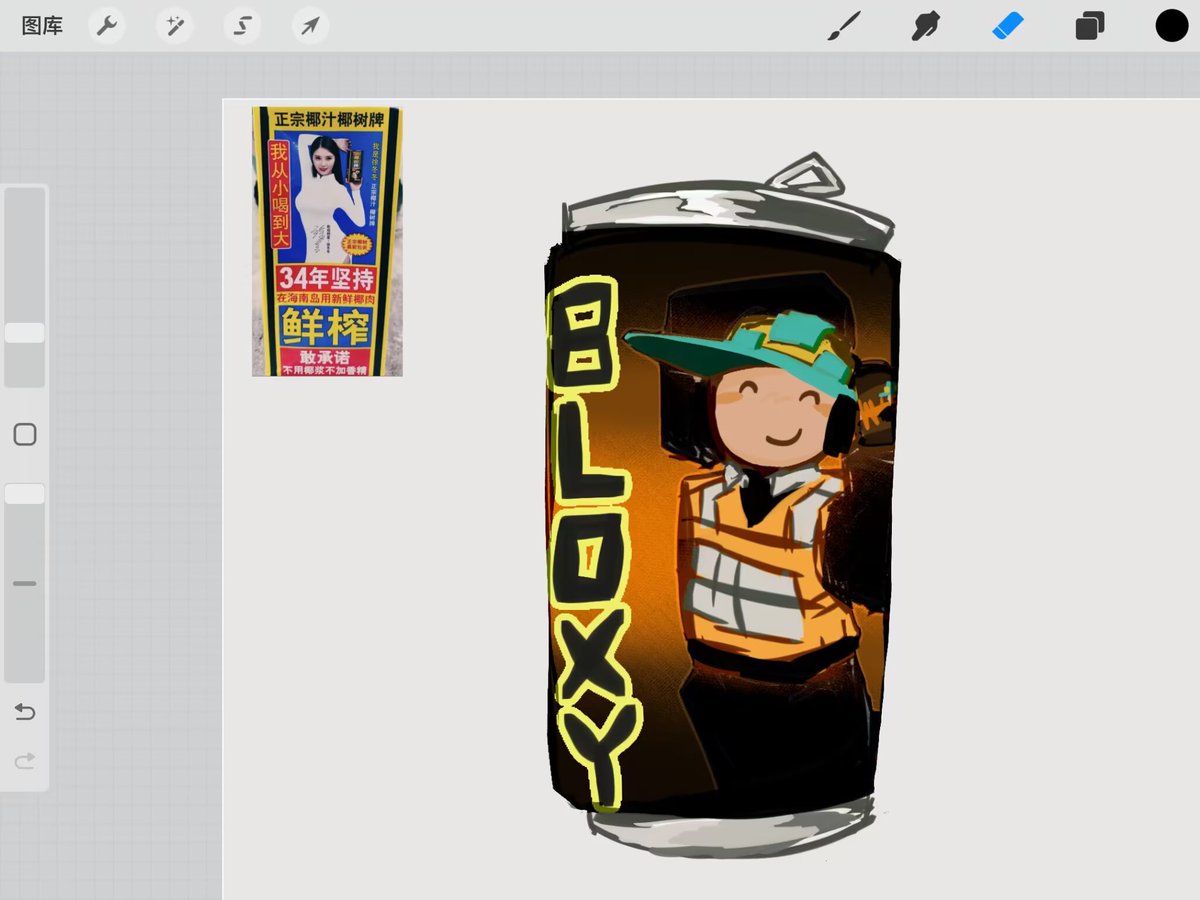Select the blue Eraser tool

[x=1008, y=26]
